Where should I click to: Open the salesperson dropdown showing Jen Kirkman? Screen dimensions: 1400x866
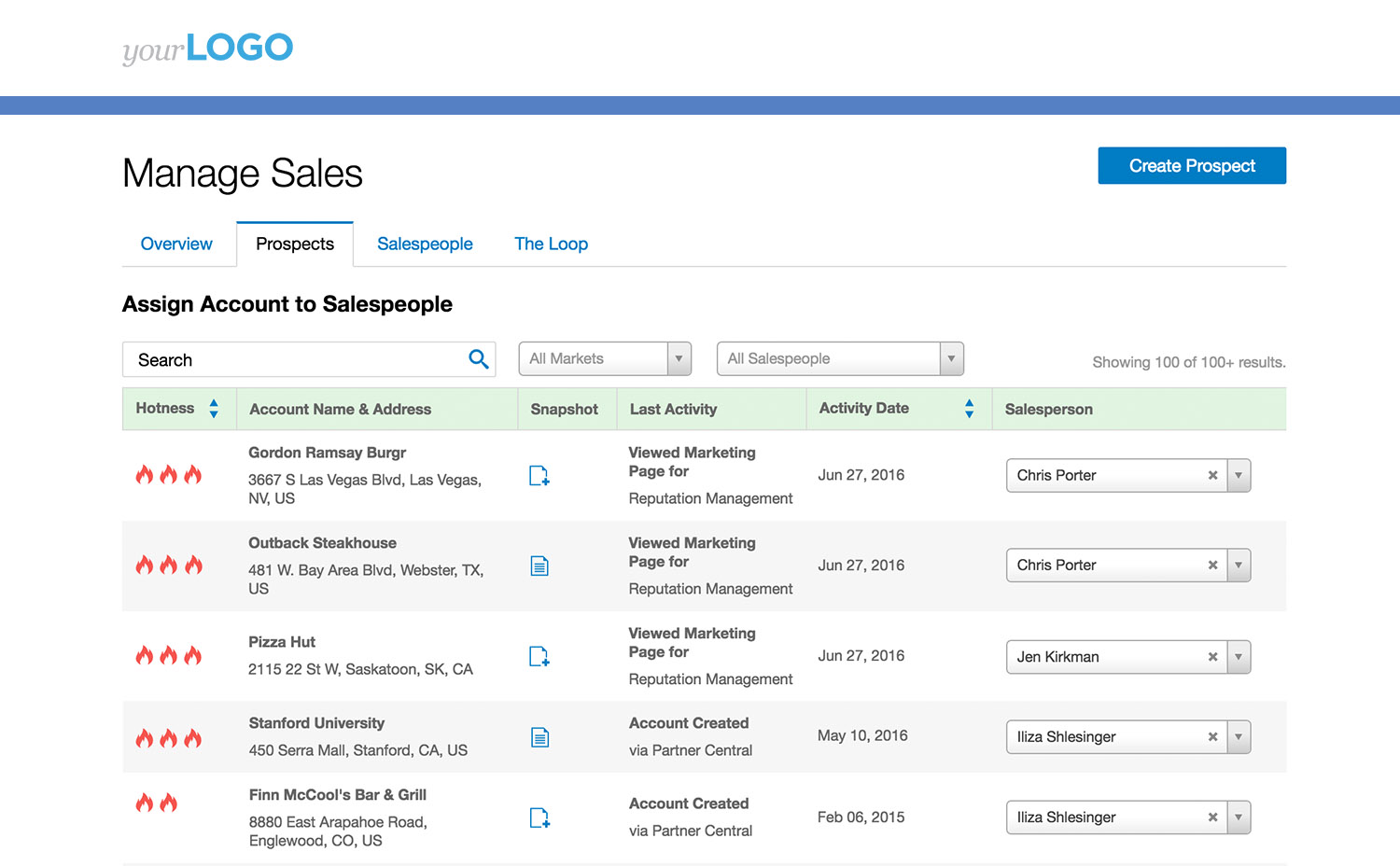1239,656
